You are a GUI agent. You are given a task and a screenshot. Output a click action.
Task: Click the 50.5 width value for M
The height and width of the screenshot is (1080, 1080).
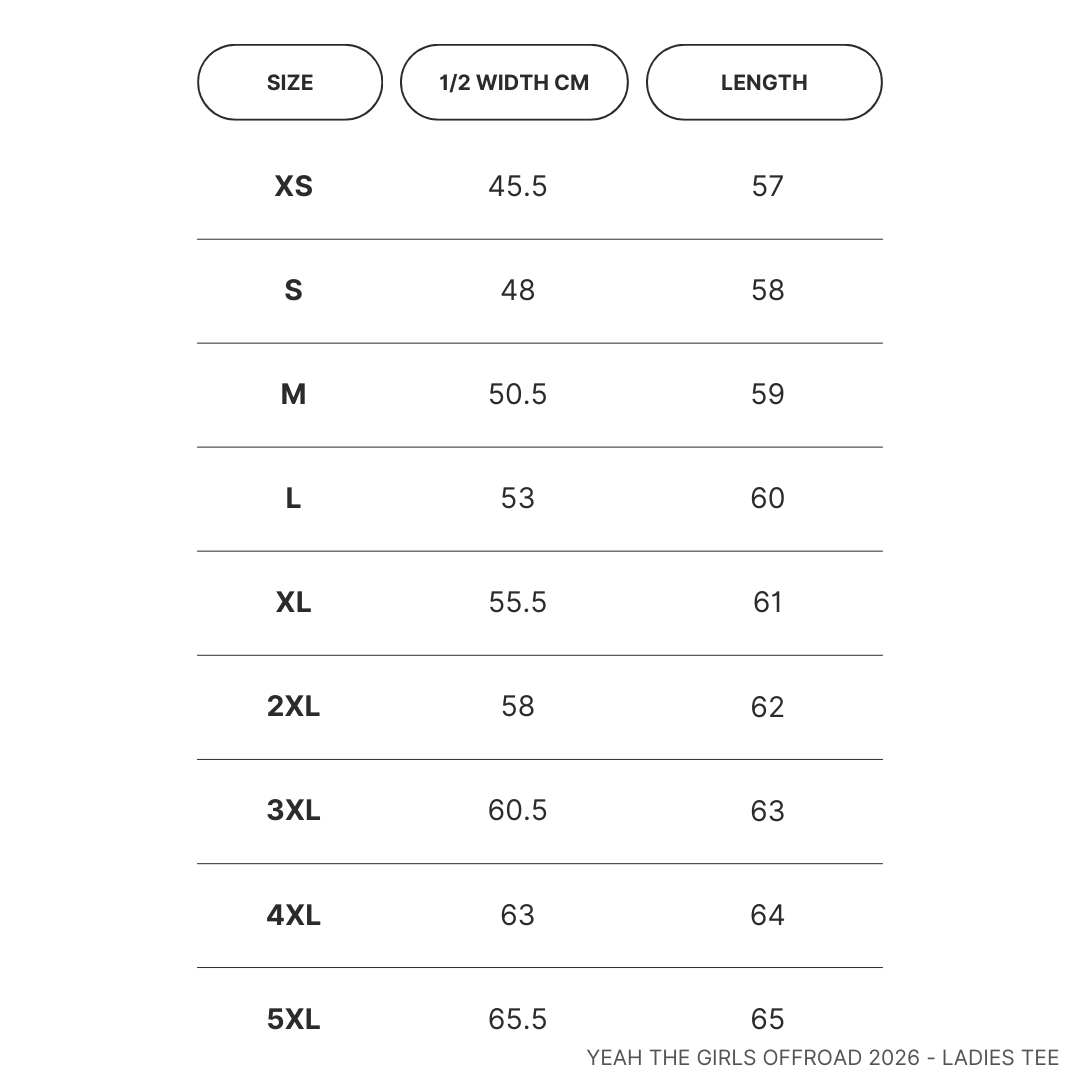(x=518, y=394)
